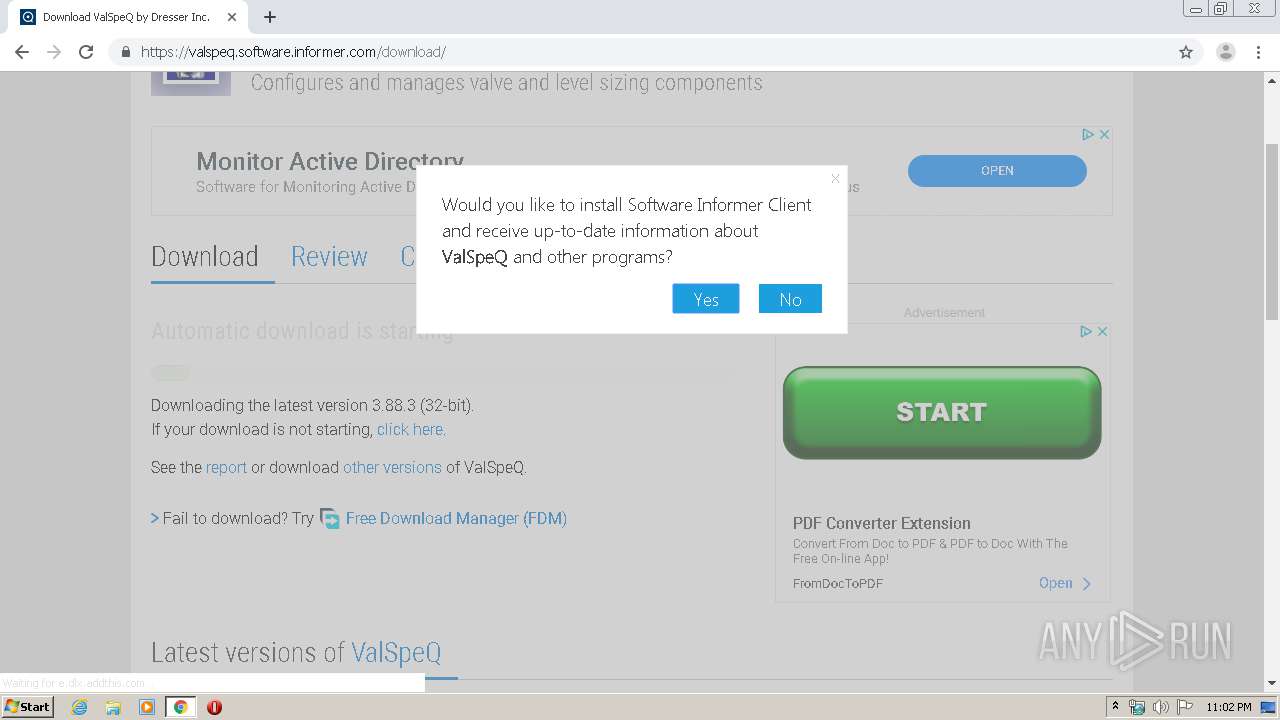Open the 'other versions' link
Screen dimensions: 1280x720
(392, 468)
